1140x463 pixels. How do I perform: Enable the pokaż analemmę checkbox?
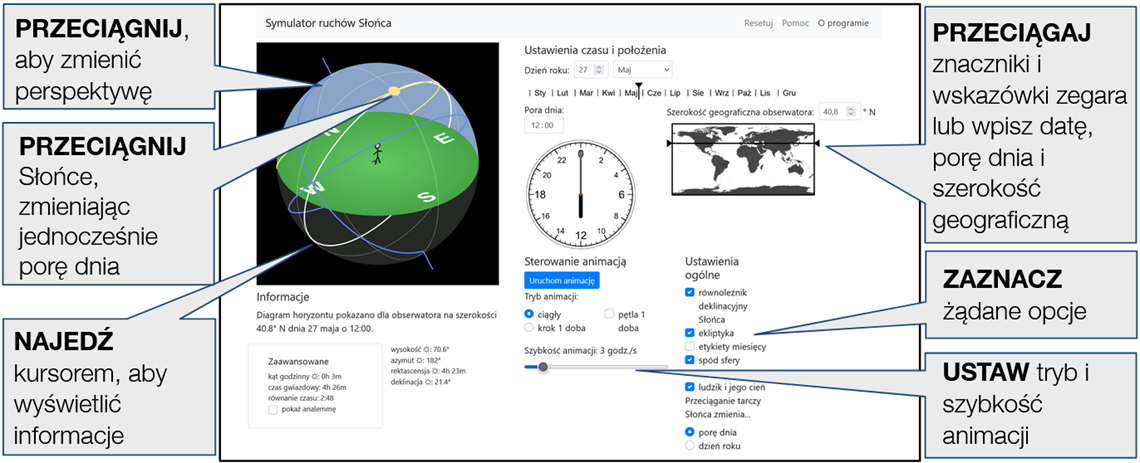(273, 409)
